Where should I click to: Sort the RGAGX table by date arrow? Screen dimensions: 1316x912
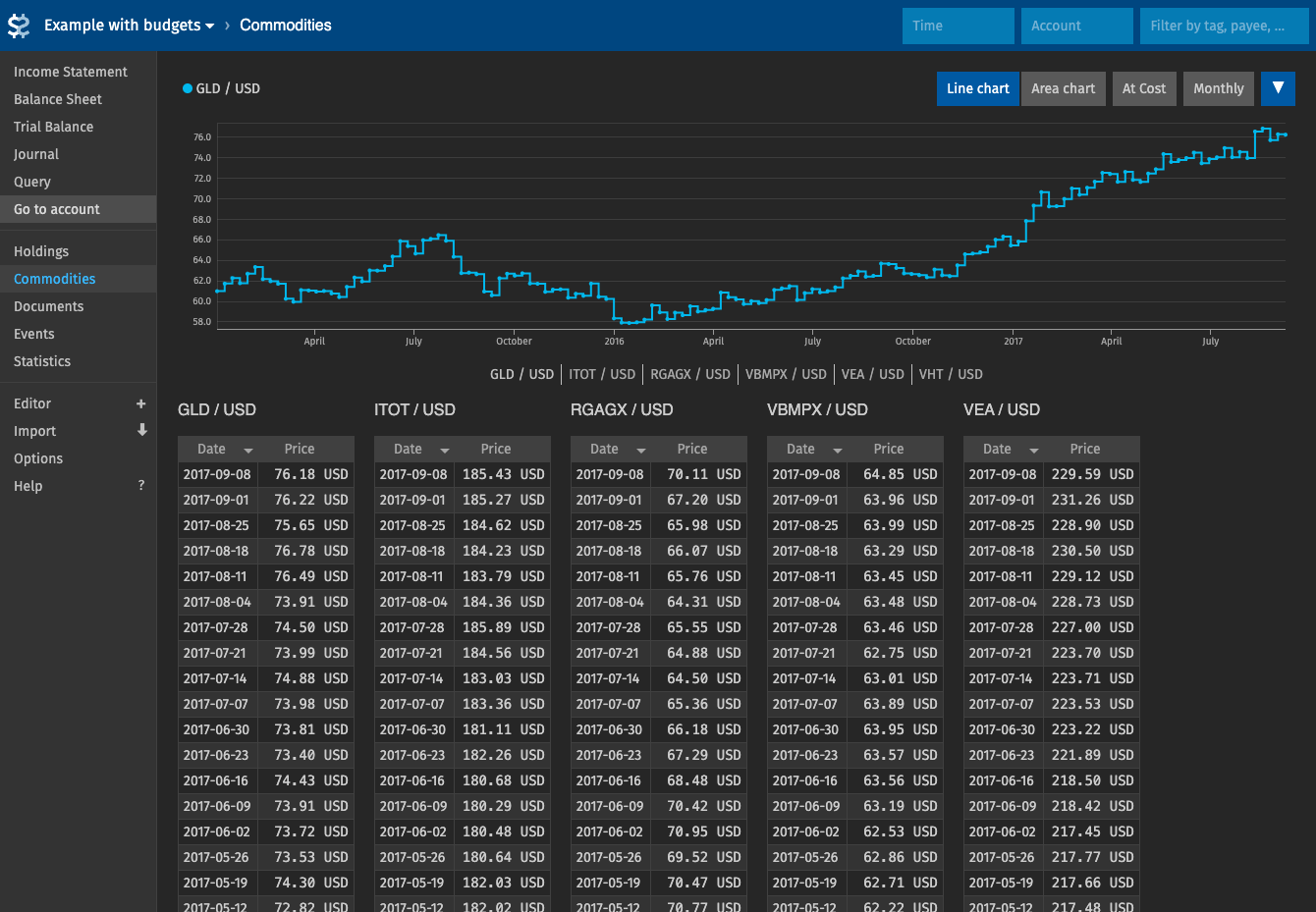(x=641, y=450)
